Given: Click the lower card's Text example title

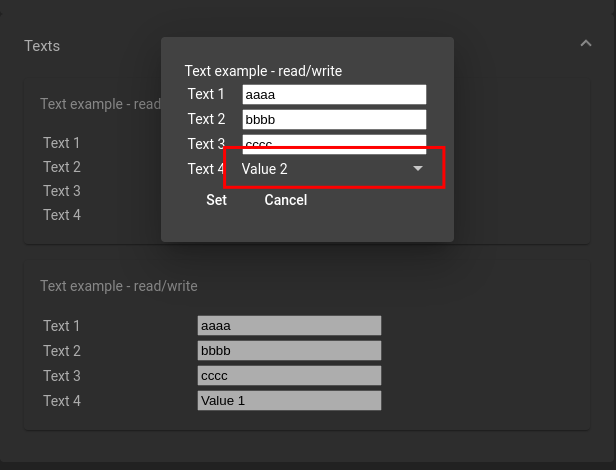Looking at the screenshot, I should [x=119, y=286].
